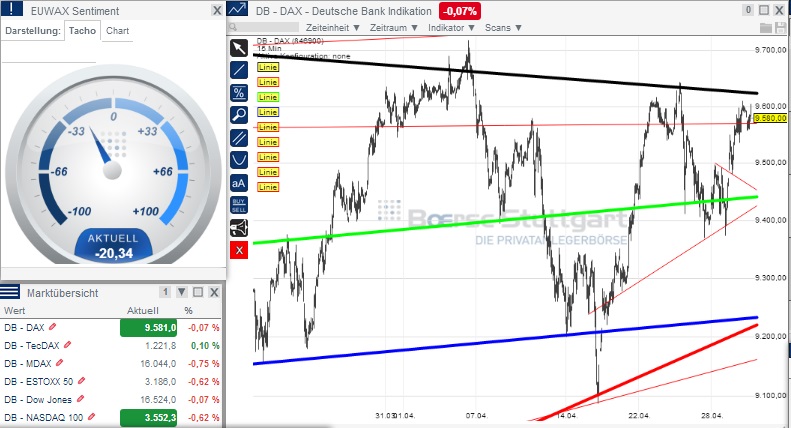The height and width of the screenshot is (428, 791).
Task: Click the pencil icon next to DB - DAX
Action: (52, 327)
